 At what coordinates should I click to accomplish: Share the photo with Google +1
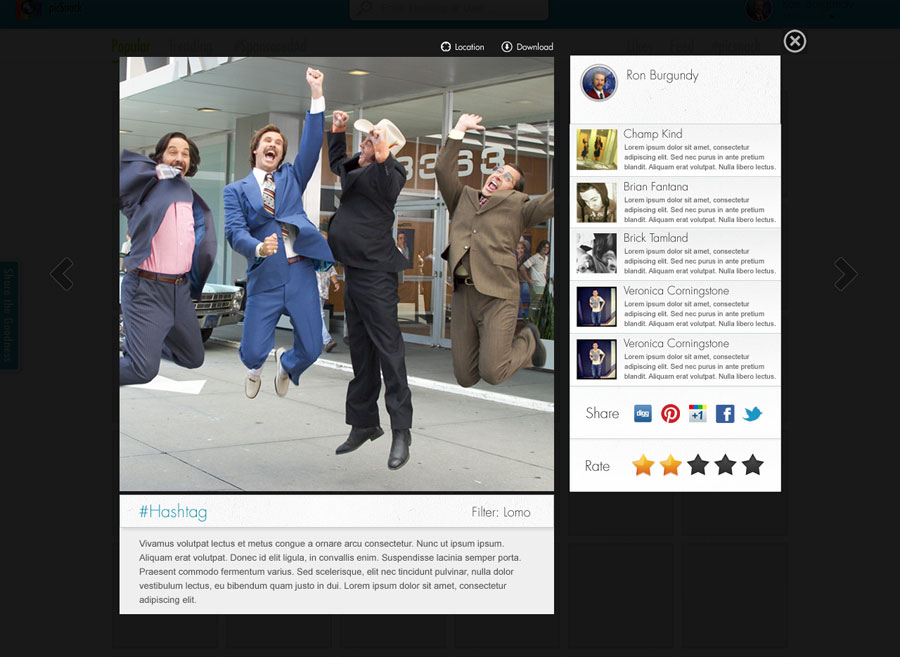(697, 413)
